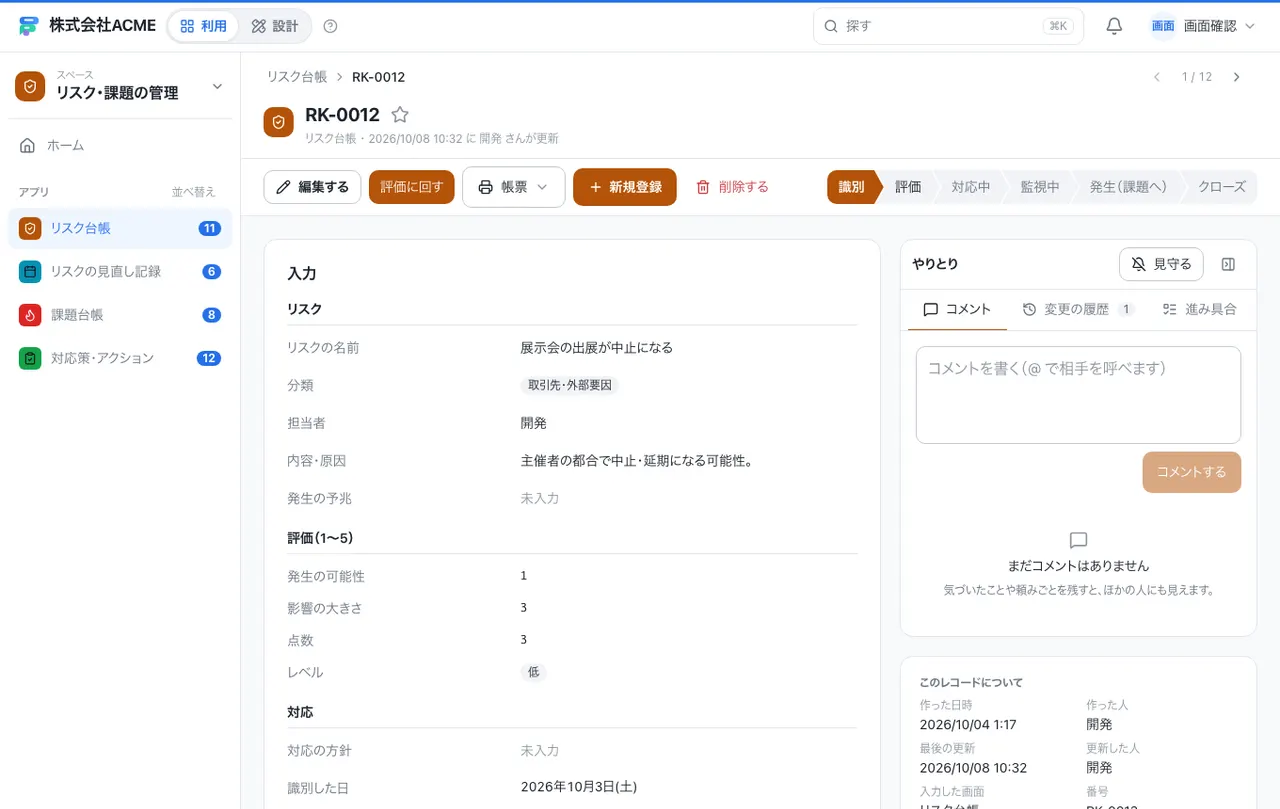Image resolution: width=1280 pixels, height=809 pixels.
Task: Collapse the やりとり side panel icon
Action: pyautogui.click(x=1229, y=264)
